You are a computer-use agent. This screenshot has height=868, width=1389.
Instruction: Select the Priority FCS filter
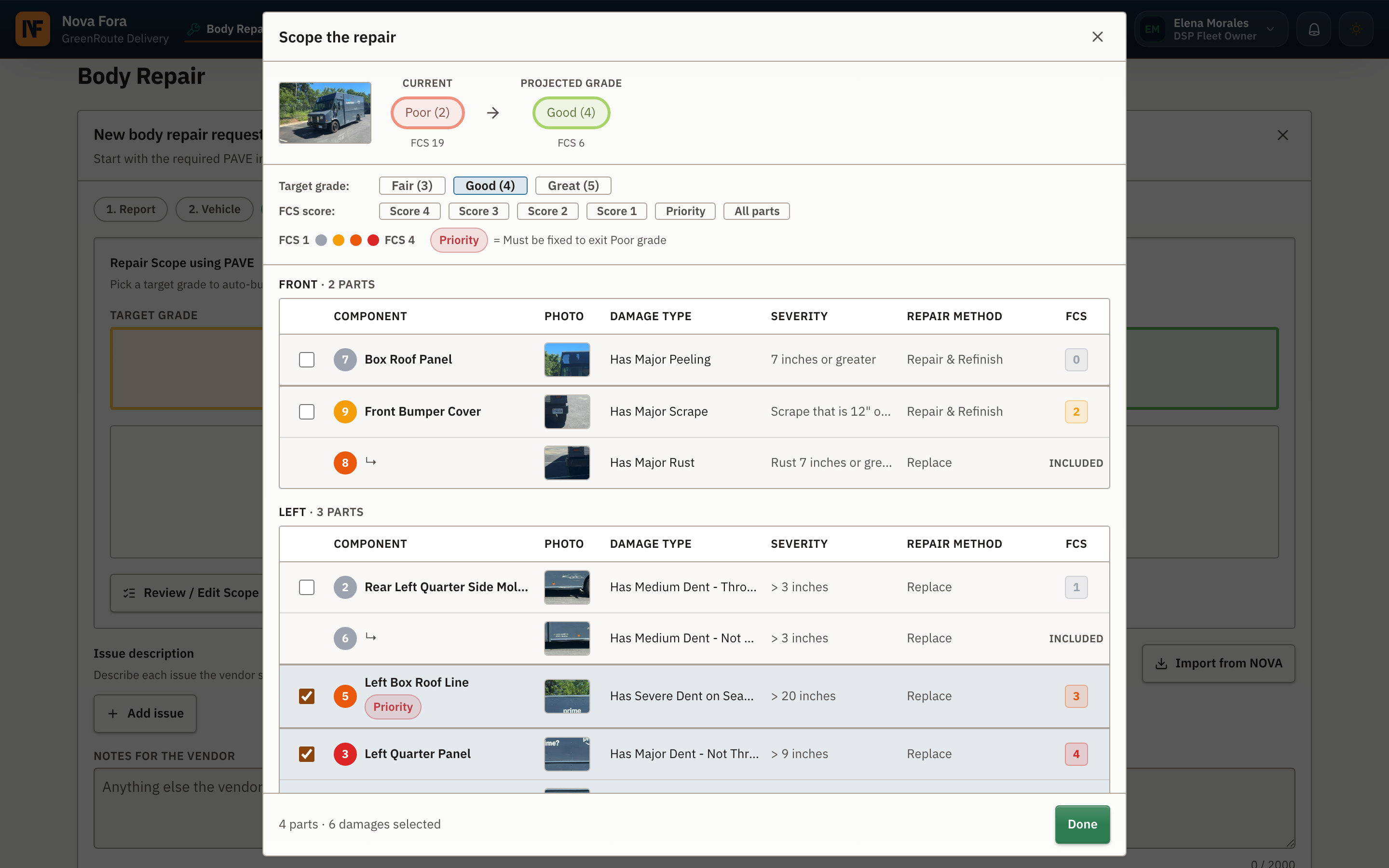685,211
